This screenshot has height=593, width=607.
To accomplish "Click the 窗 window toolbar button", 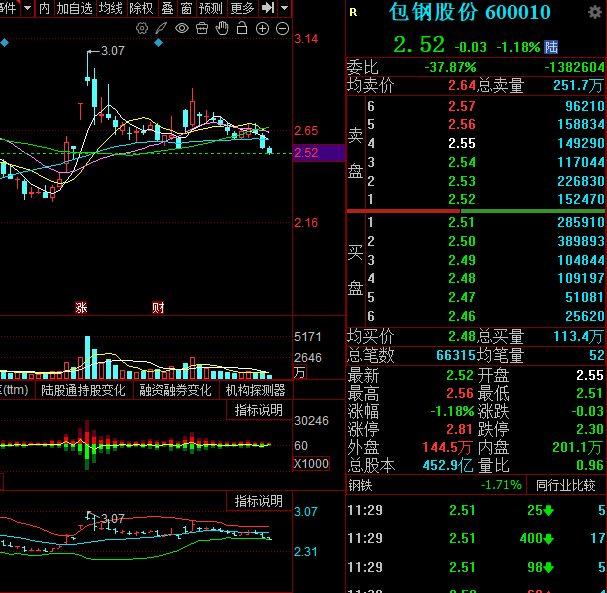I will click(186, 8).
